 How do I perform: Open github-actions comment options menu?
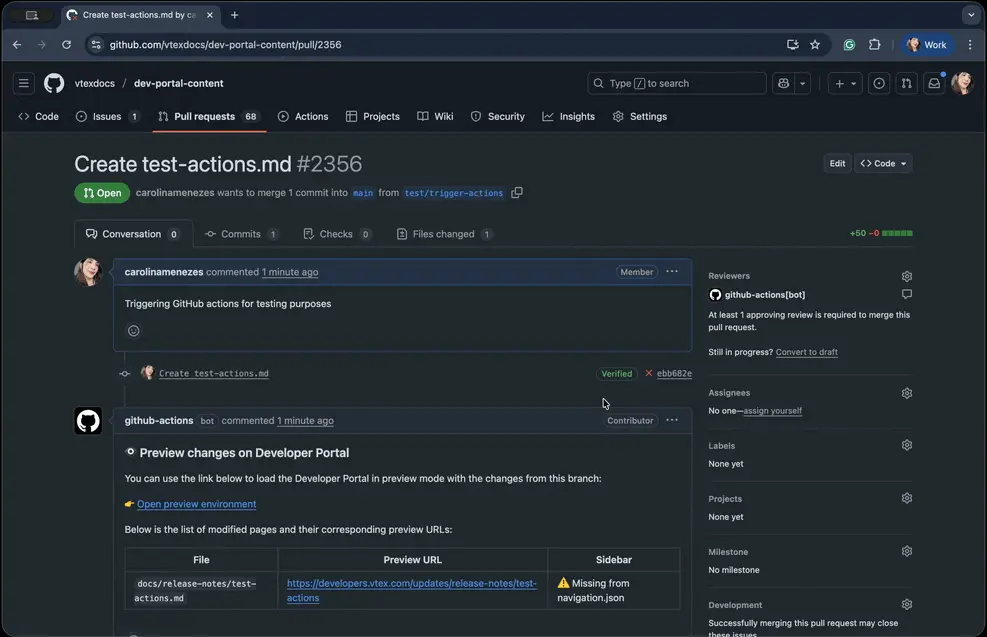click(x=672, y=420)
